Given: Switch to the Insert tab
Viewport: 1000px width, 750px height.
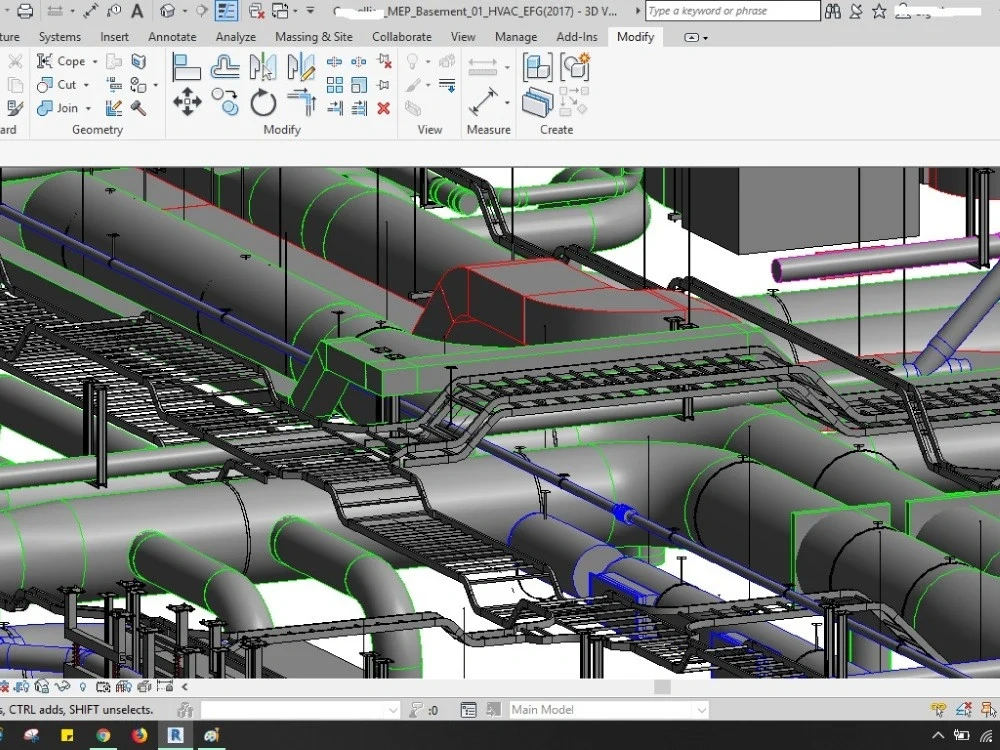Looking at the screenshot, I should click(114, 37).
